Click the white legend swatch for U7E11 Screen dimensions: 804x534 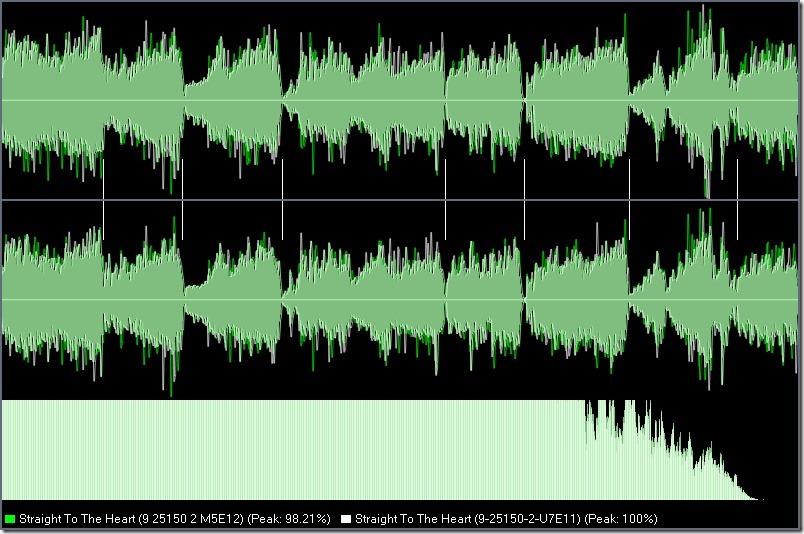(346, 519)
